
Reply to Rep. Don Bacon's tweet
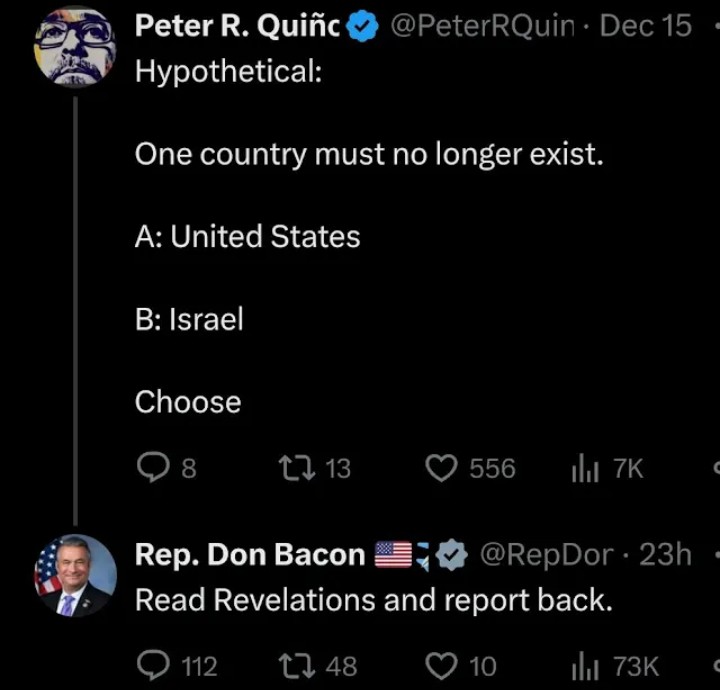(151, 665)
